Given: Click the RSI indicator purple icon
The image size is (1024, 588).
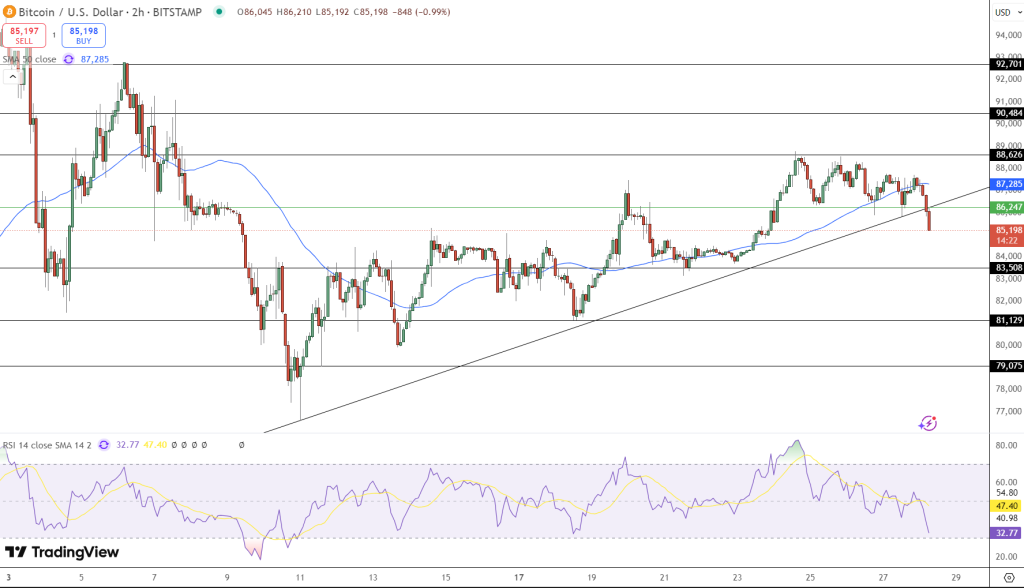Looking at the screenshot, I should (x=104, y=445).
